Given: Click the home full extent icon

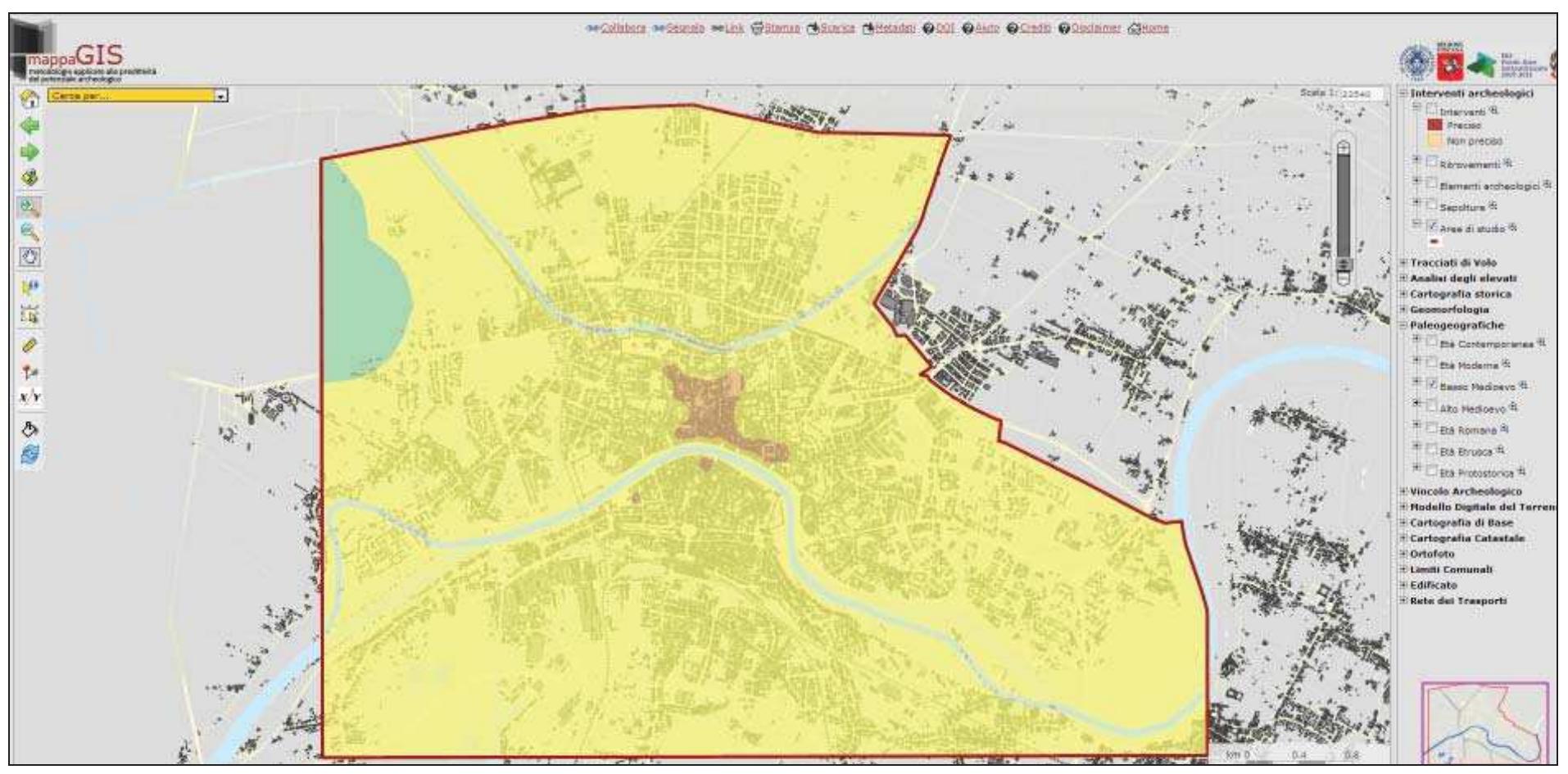Looking at the screenshot, I should coord(29,100).
